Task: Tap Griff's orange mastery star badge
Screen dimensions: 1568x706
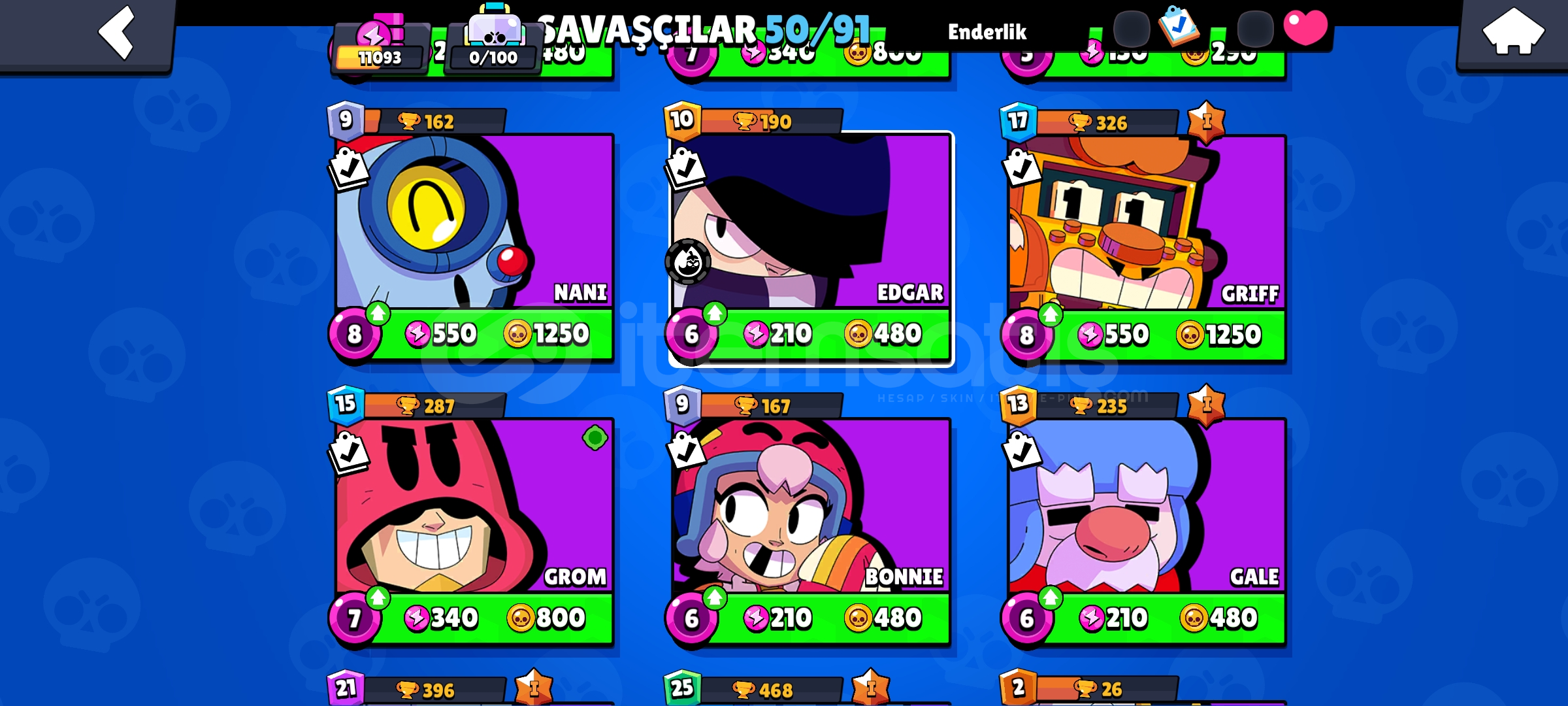Action: [1206, 122]
